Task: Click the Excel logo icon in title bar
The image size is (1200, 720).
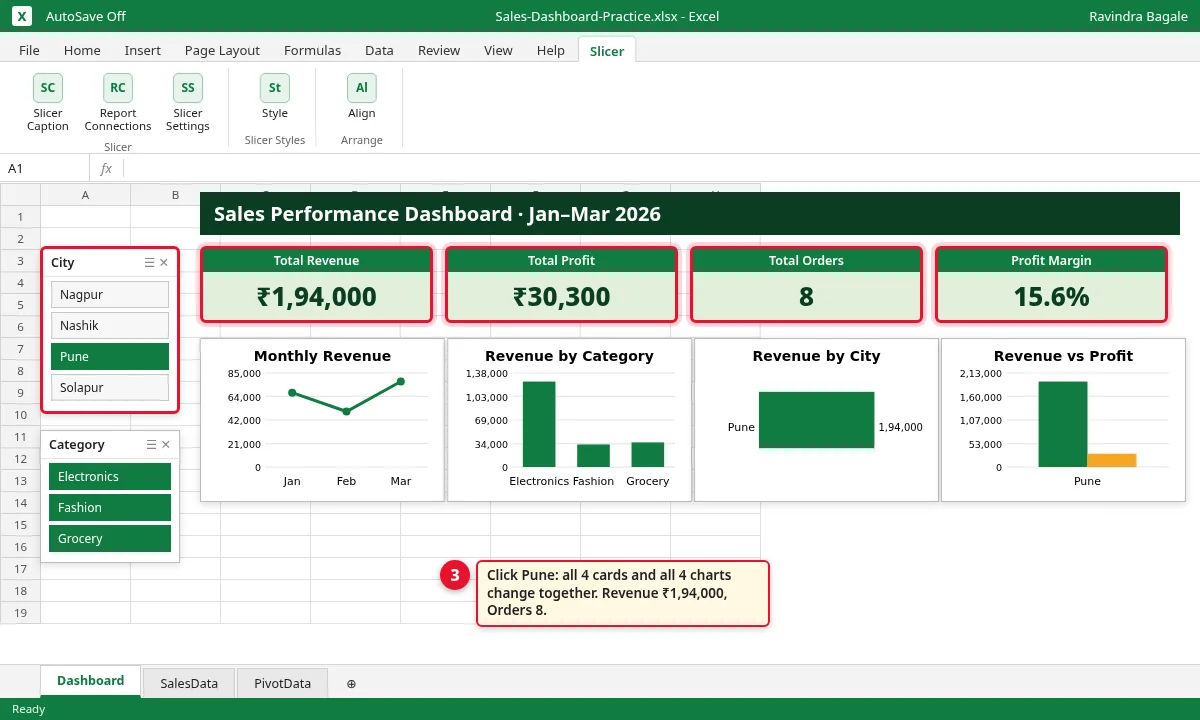Action: click(x=22, y=16)
